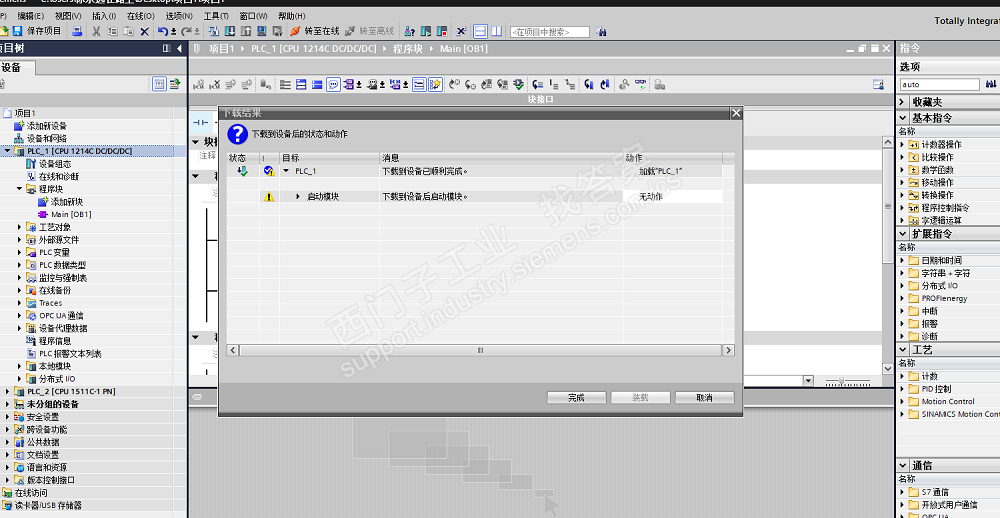Click the Paste icon in main toolbar
Image resolution: width=1000 pixels, height=518 pixels.
[128, 31]
